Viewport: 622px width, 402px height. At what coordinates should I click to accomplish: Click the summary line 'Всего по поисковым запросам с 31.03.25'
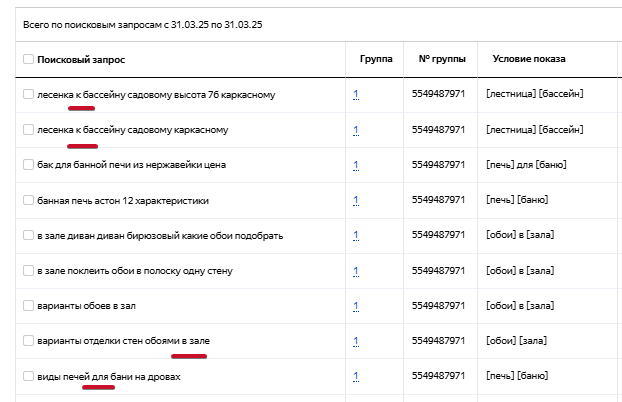tap(142, 25)
